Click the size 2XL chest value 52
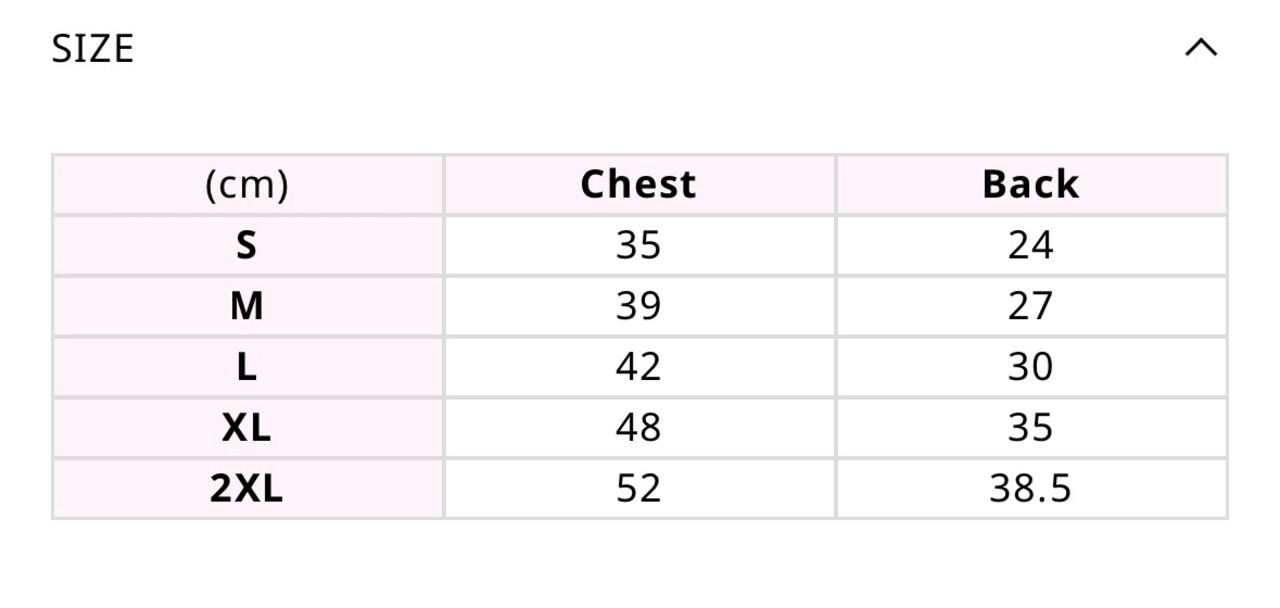 (x=638, y=490)
